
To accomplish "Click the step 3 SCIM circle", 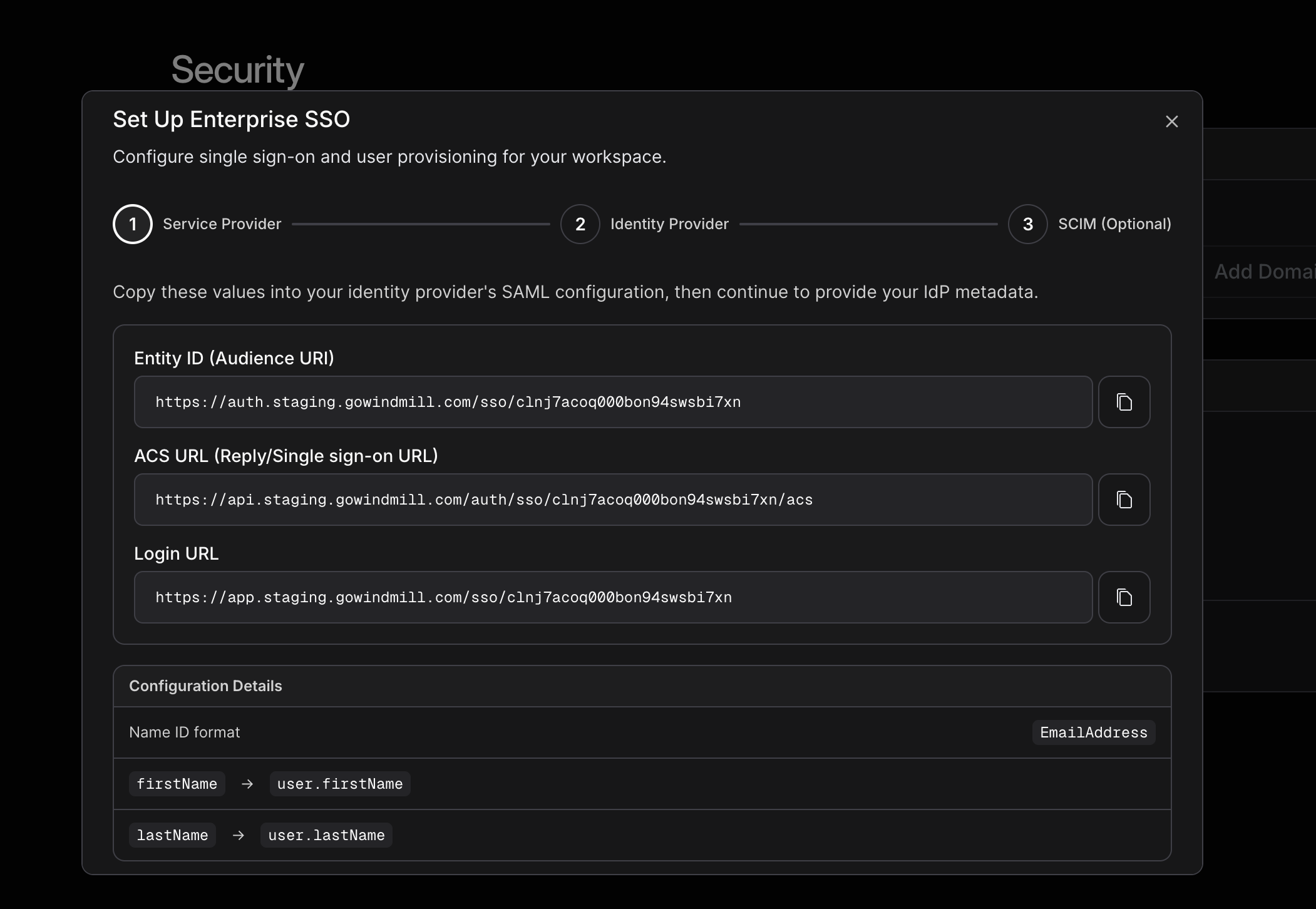I will [1026, 224].
